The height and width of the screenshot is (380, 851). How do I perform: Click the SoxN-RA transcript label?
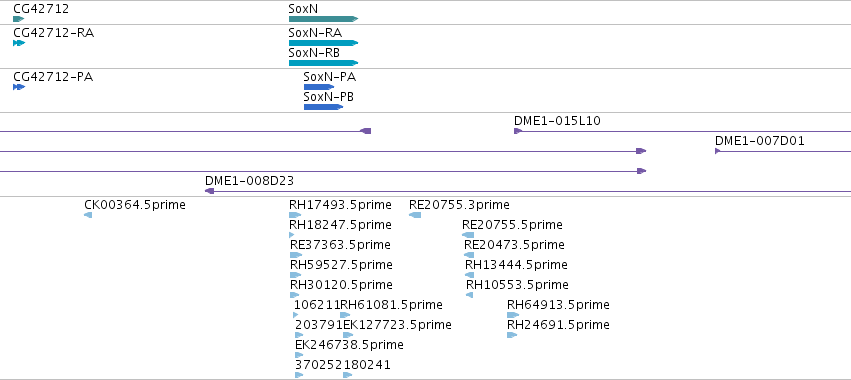[x=315, y=33]
